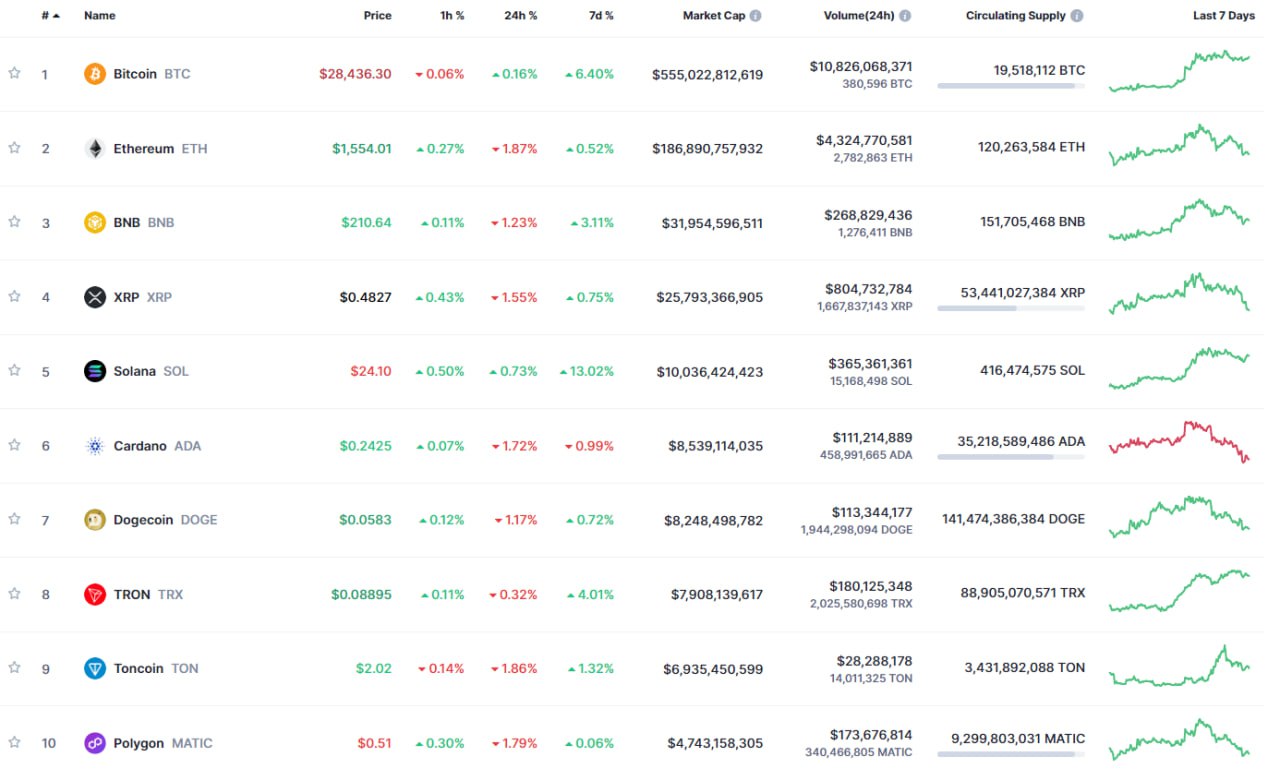
Task: Click the Ethereum diamond logo icon
Action: click(x=95, y=149)
